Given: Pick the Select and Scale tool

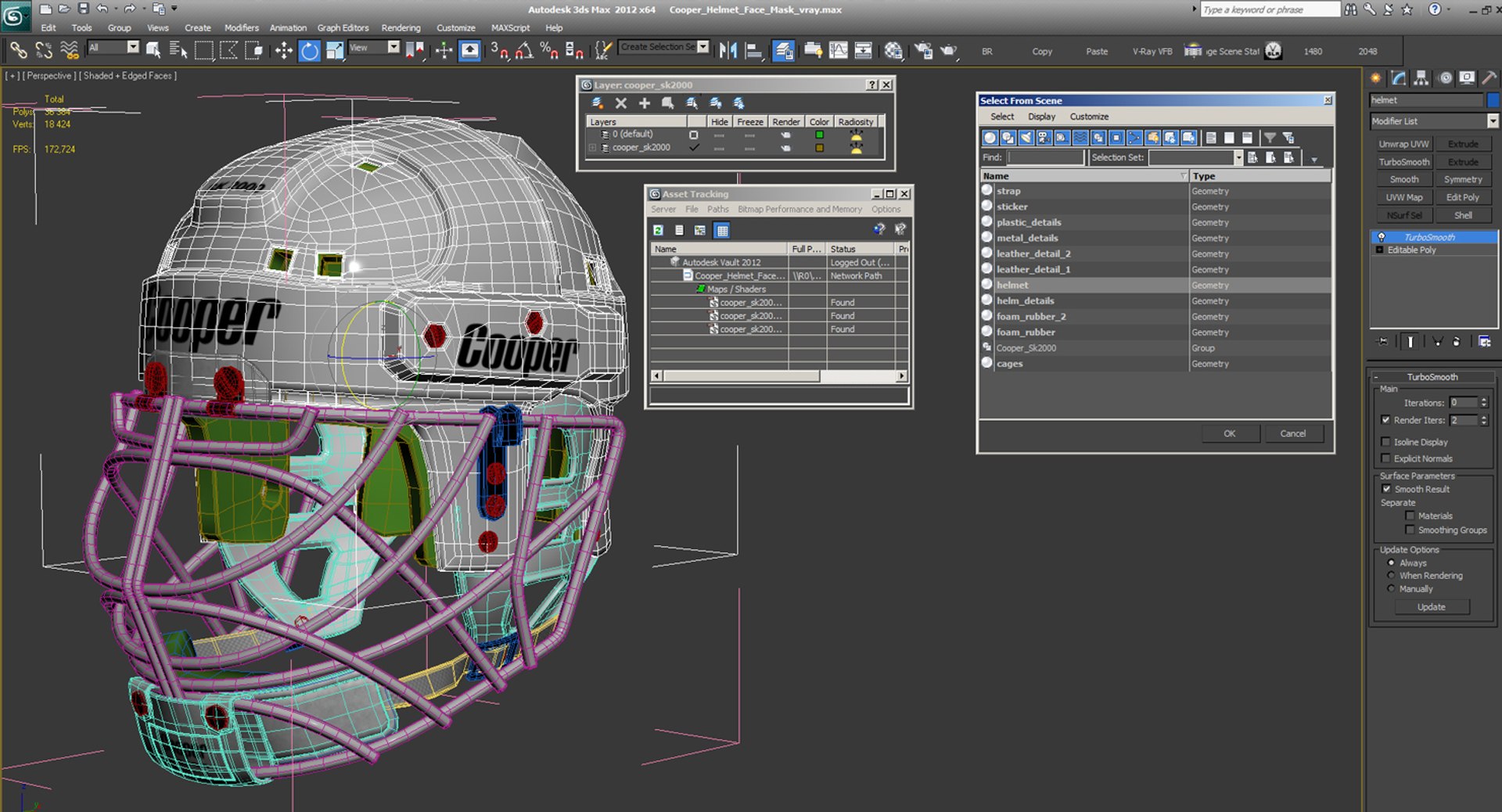Looking at the screenshot, I should [335, 51].
